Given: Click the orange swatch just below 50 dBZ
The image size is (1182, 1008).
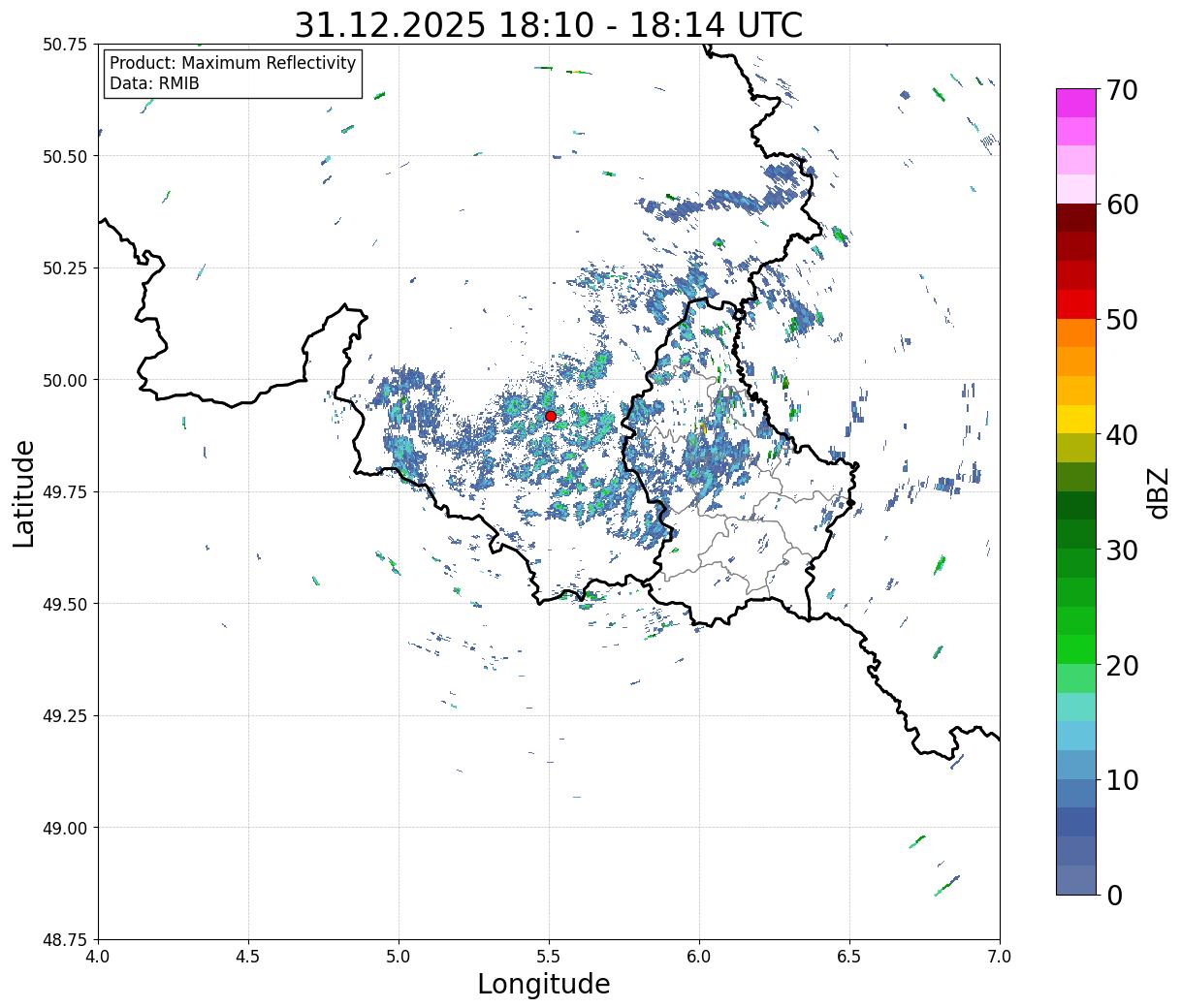Looking at the screenshot, I should pyautogui.click(x=1076, y=332).
